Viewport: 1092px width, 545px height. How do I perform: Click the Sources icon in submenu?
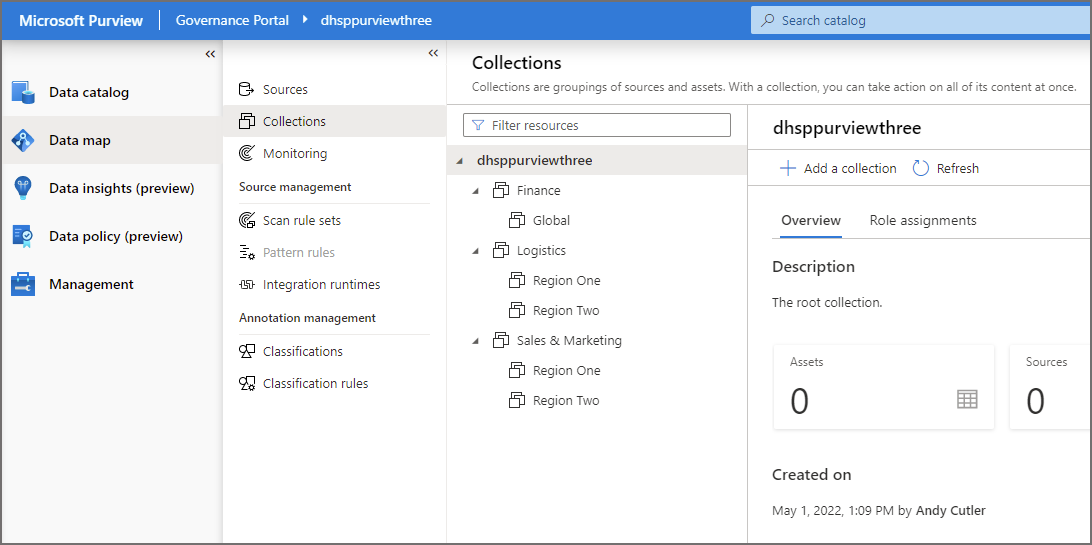point(247,90)
